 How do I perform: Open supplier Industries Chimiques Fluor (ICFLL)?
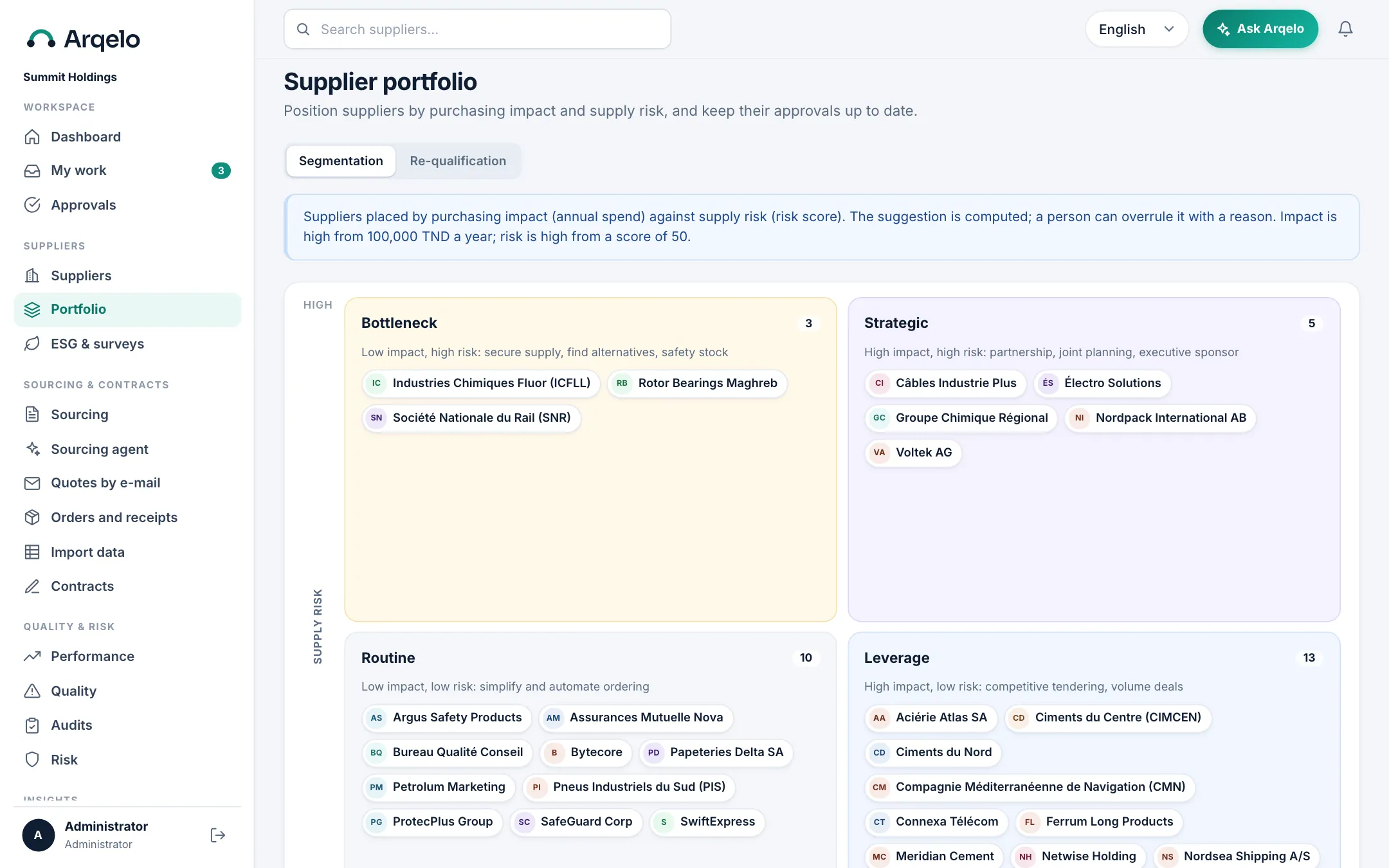click(x=481, y=383)
